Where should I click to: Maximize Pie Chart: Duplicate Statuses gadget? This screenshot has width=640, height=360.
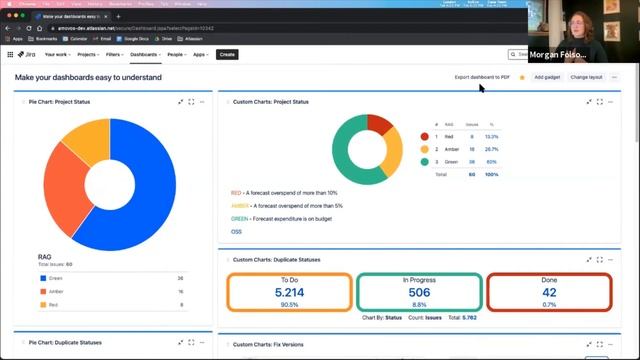click(191, 342)
